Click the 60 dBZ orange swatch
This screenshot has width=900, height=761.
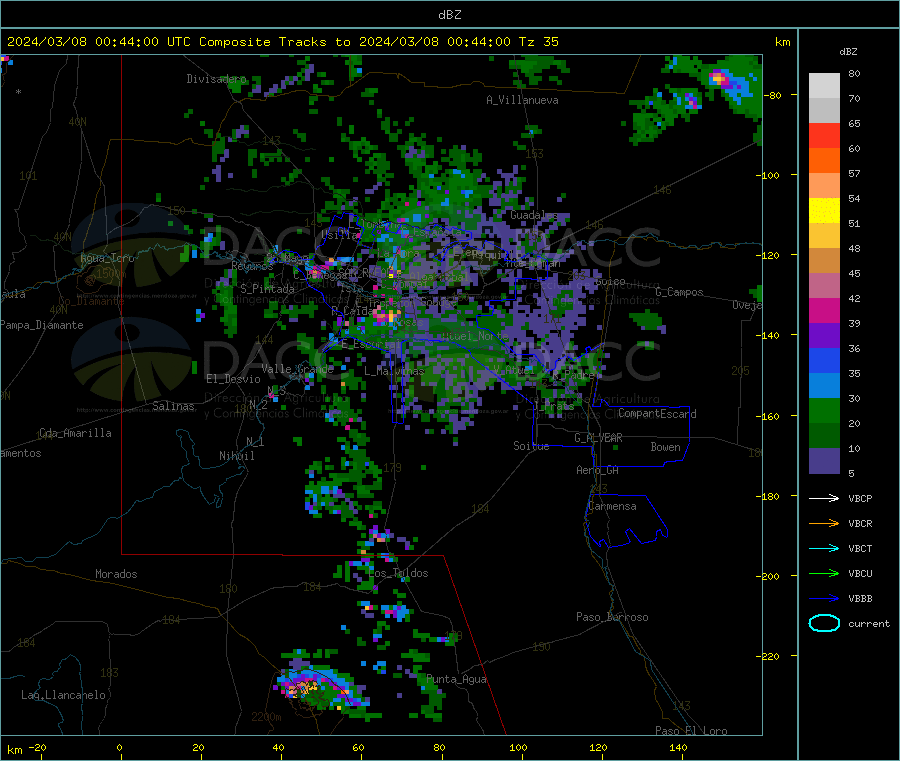[824, 161]
